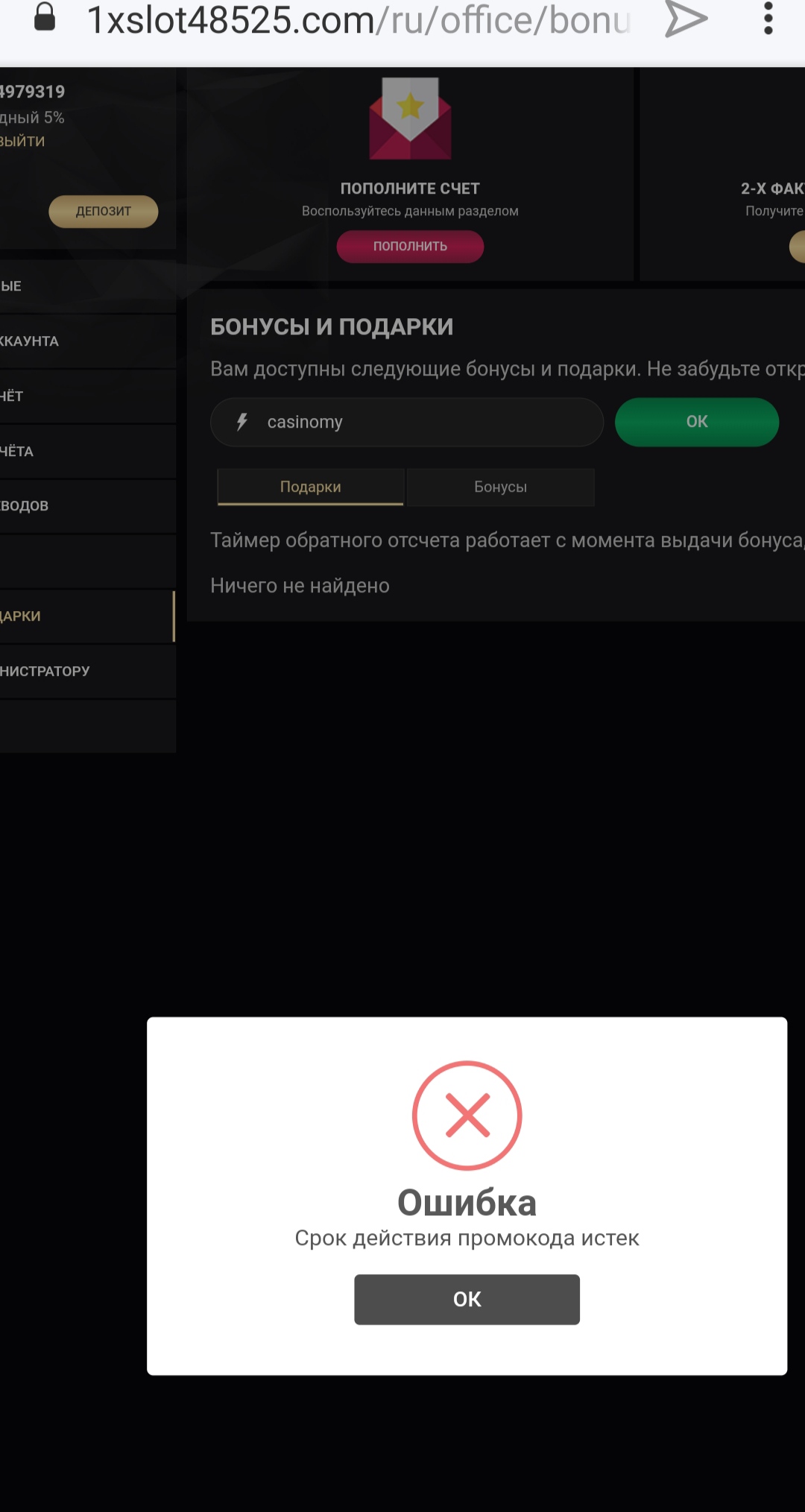The width and height of the screenshot is (805, 1512).
Task: Tap the paper-plane share icon
Action: point(686,19)
